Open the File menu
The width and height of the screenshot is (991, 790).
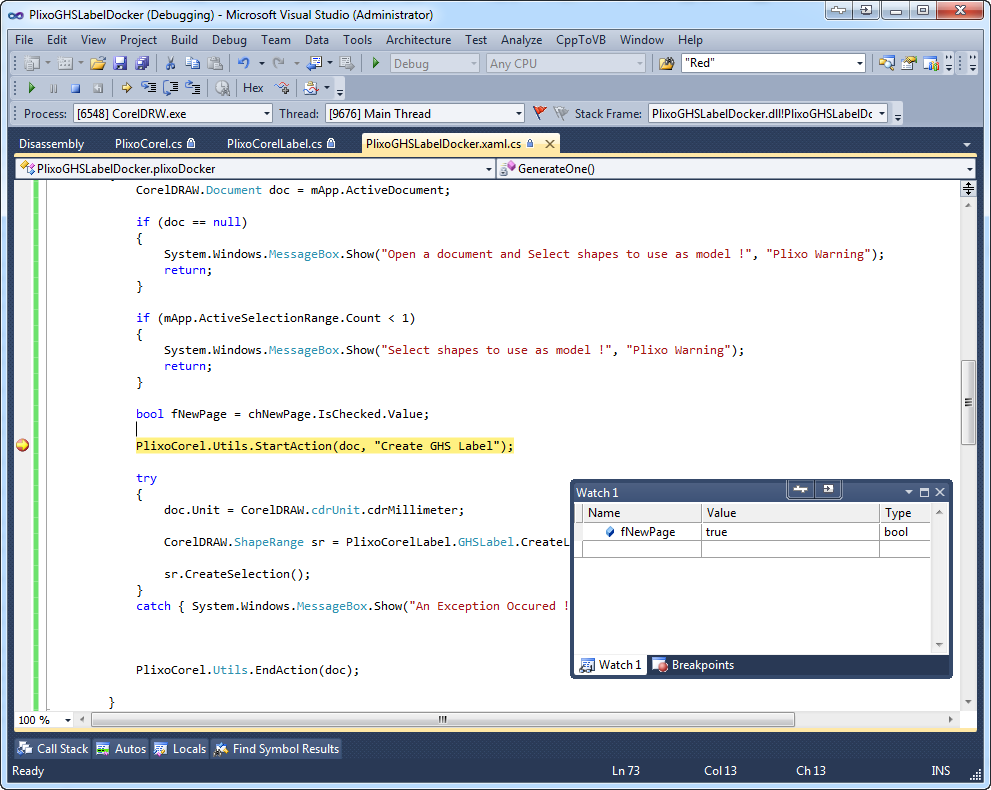(x=24, y=40)
